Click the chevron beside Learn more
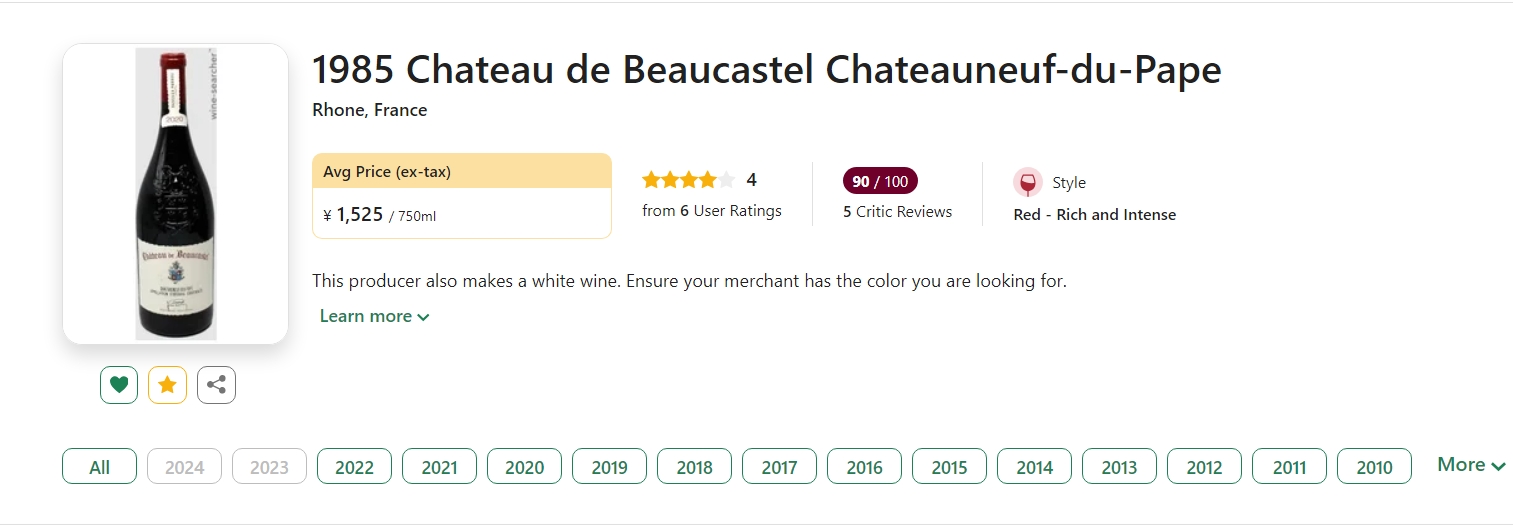This screenshot has height=526, width=1513. 423,317
